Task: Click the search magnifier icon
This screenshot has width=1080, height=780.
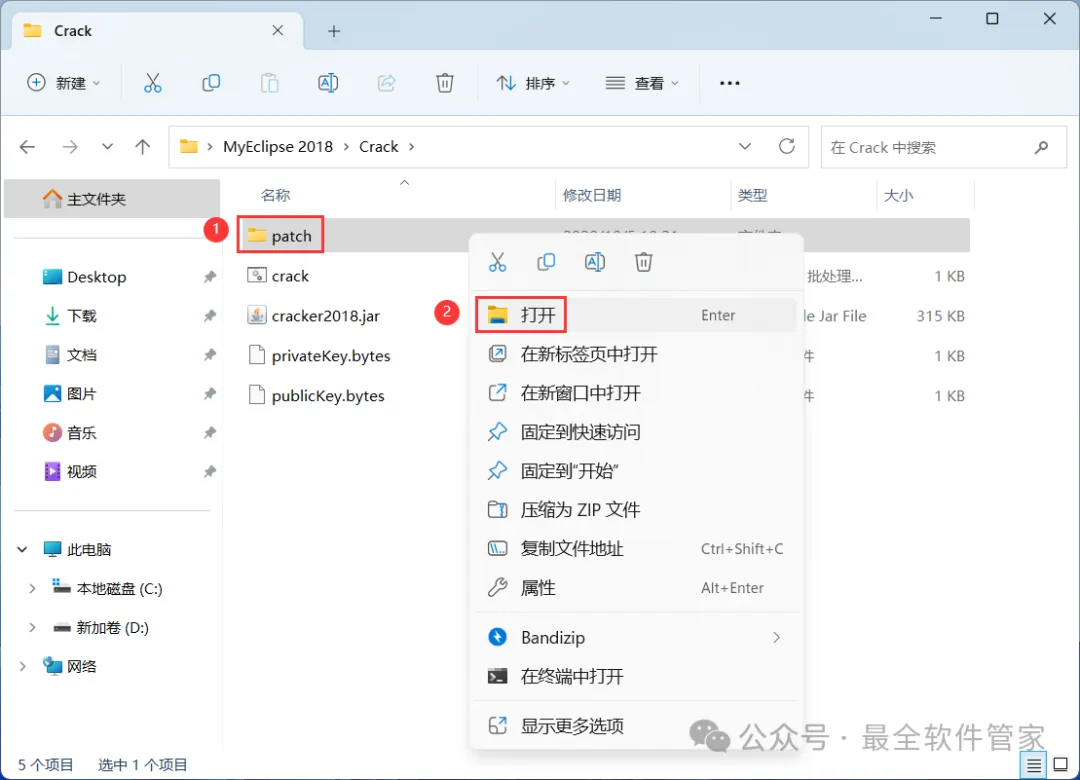Action: click(1041, 147)
